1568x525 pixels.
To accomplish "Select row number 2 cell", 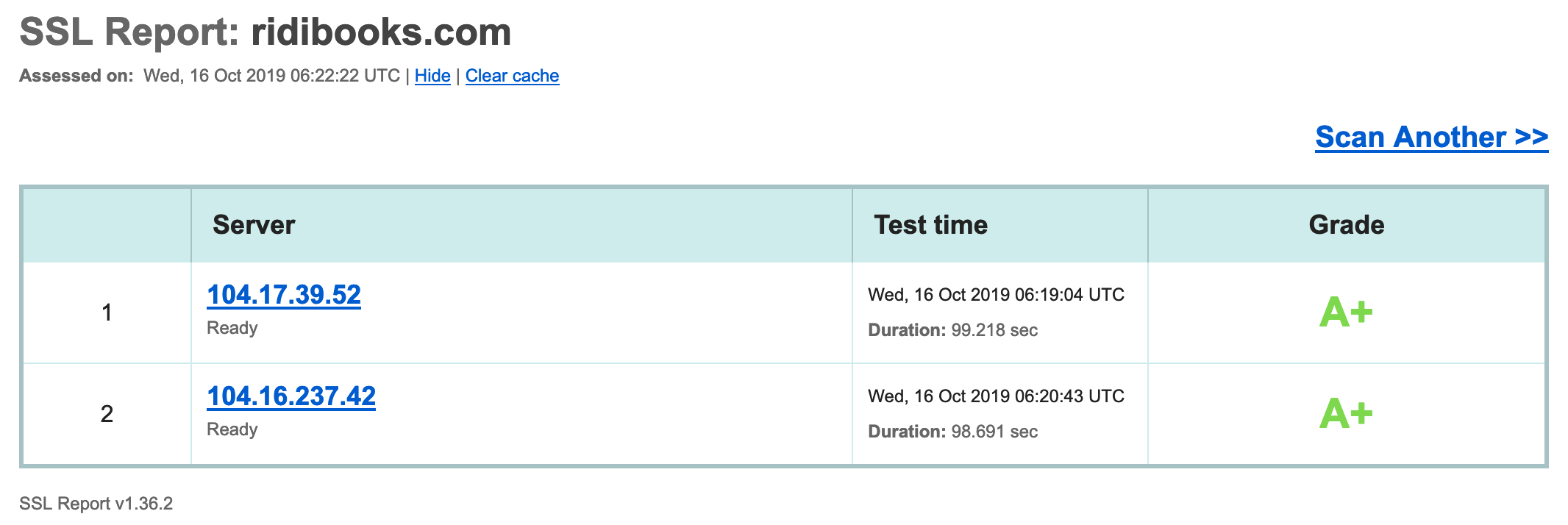I will point(107,414).
